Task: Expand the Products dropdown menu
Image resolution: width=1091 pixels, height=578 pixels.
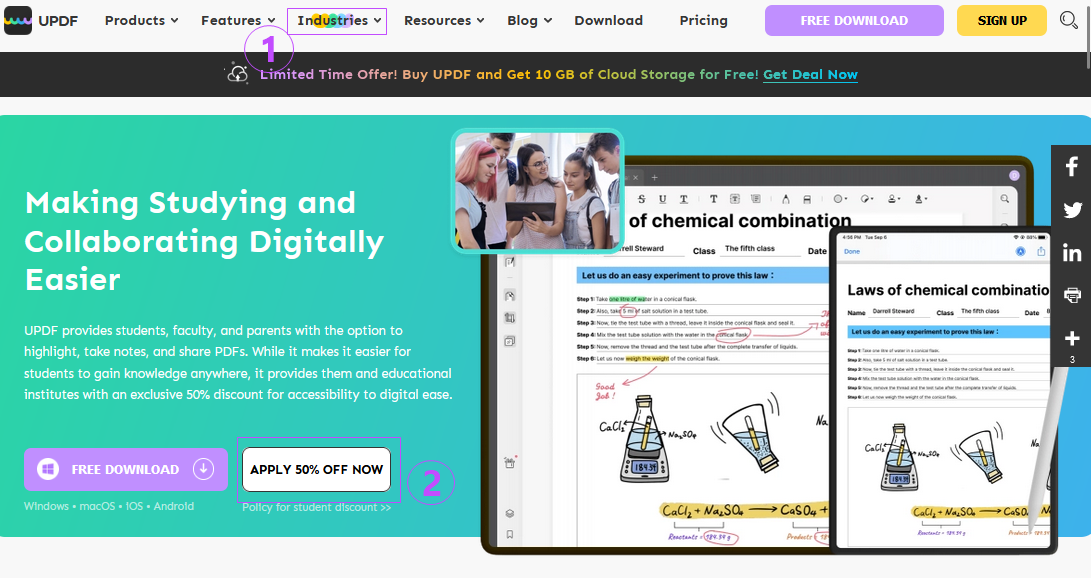Action: click(141, 21)
